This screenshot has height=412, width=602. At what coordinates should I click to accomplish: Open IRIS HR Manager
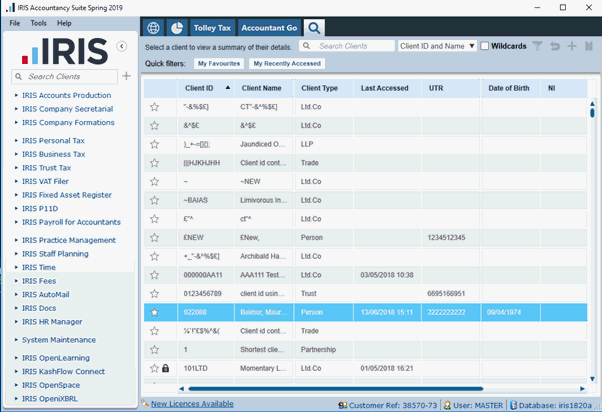[52, 321]
